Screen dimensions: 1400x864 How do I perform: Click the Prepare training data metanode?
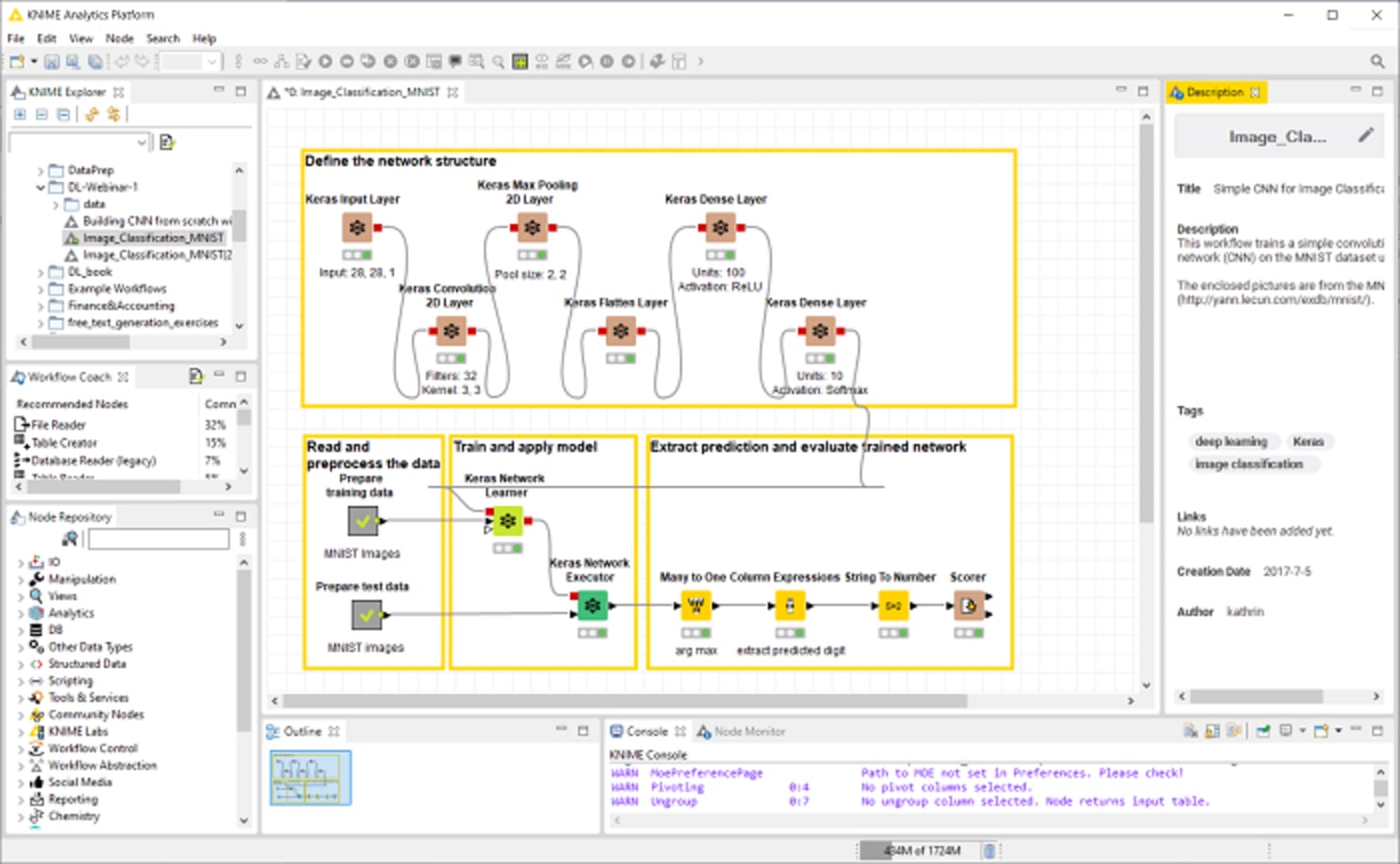pos(363,521)
